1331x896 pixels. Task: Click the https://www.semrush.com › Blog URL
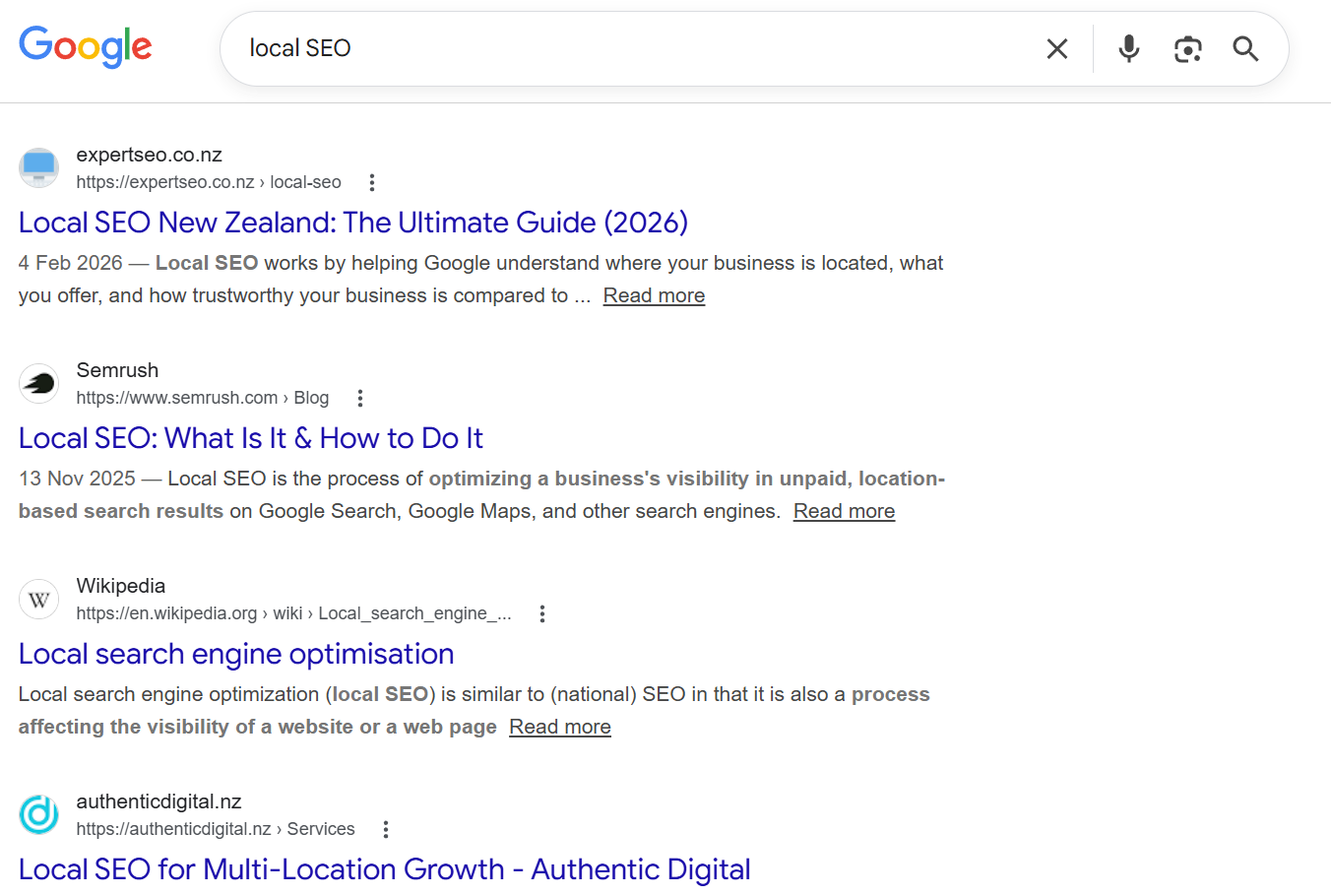click(203, 398)
